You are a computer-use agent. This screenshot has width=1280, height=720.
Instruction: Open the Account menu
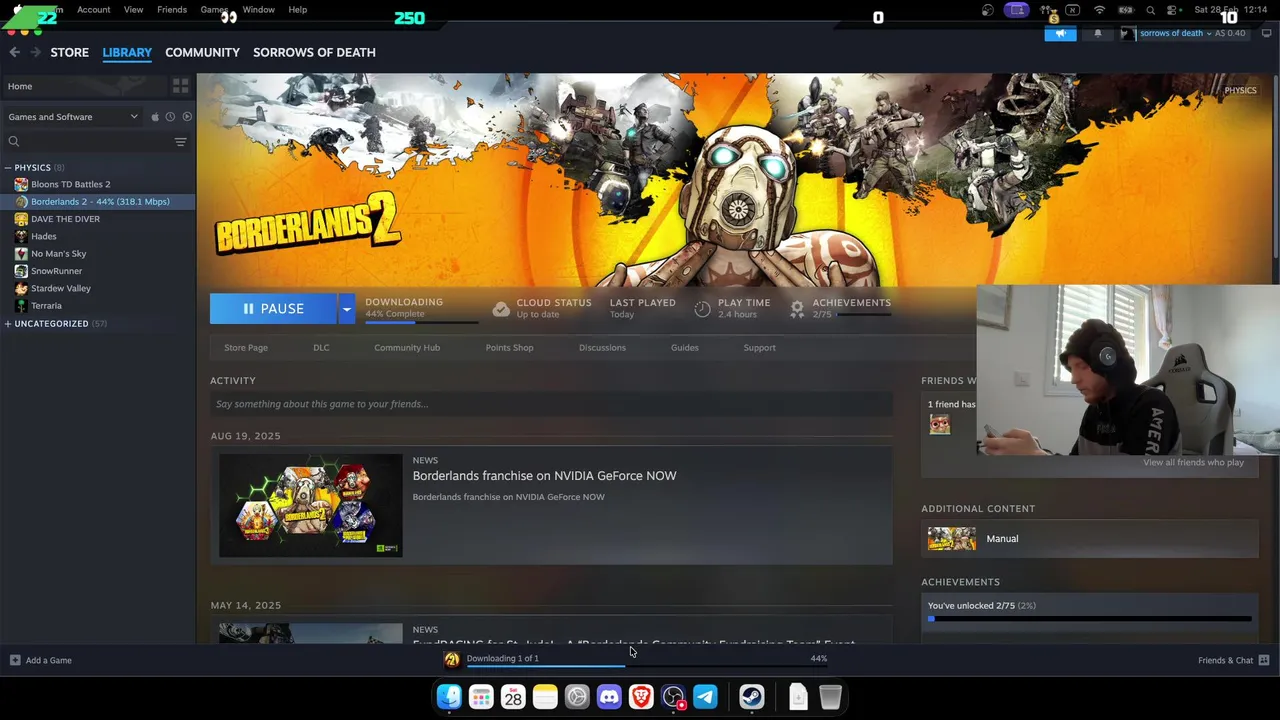coord(94,9)
